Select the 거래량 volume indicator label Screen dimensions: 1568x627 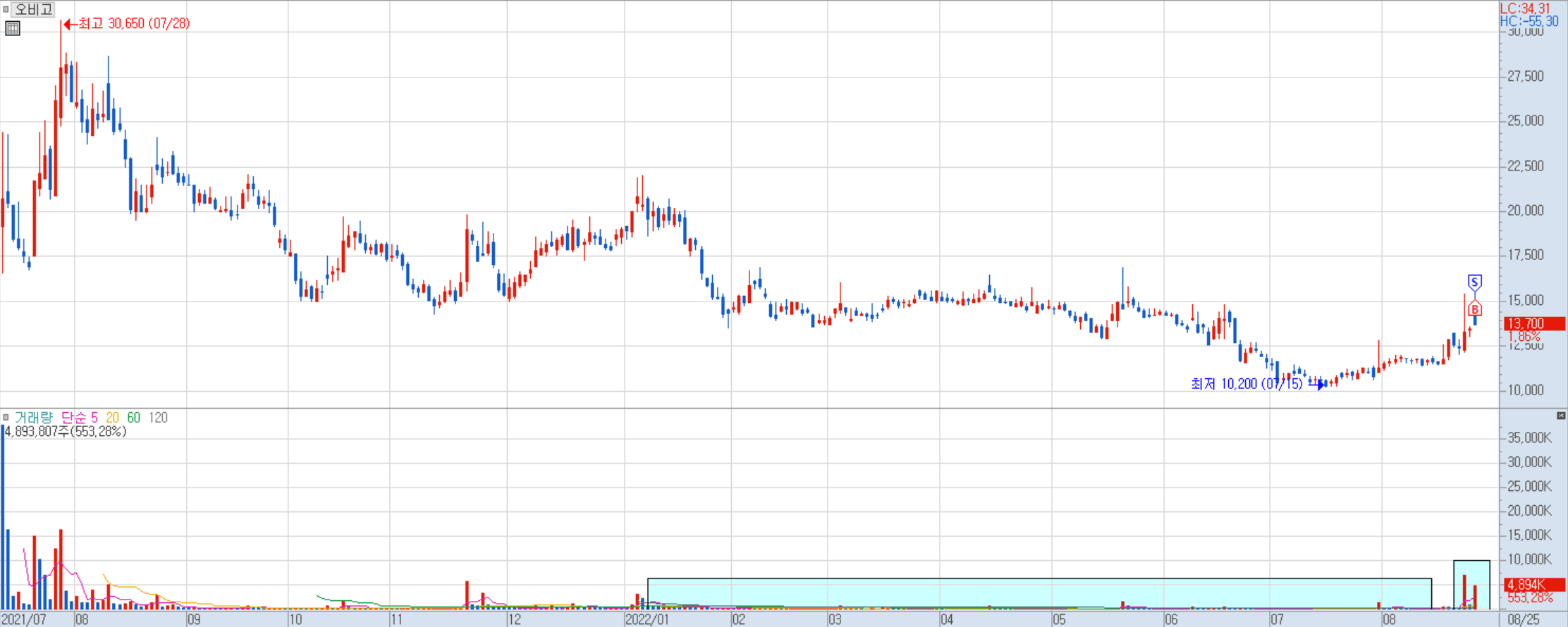[34, 418]
